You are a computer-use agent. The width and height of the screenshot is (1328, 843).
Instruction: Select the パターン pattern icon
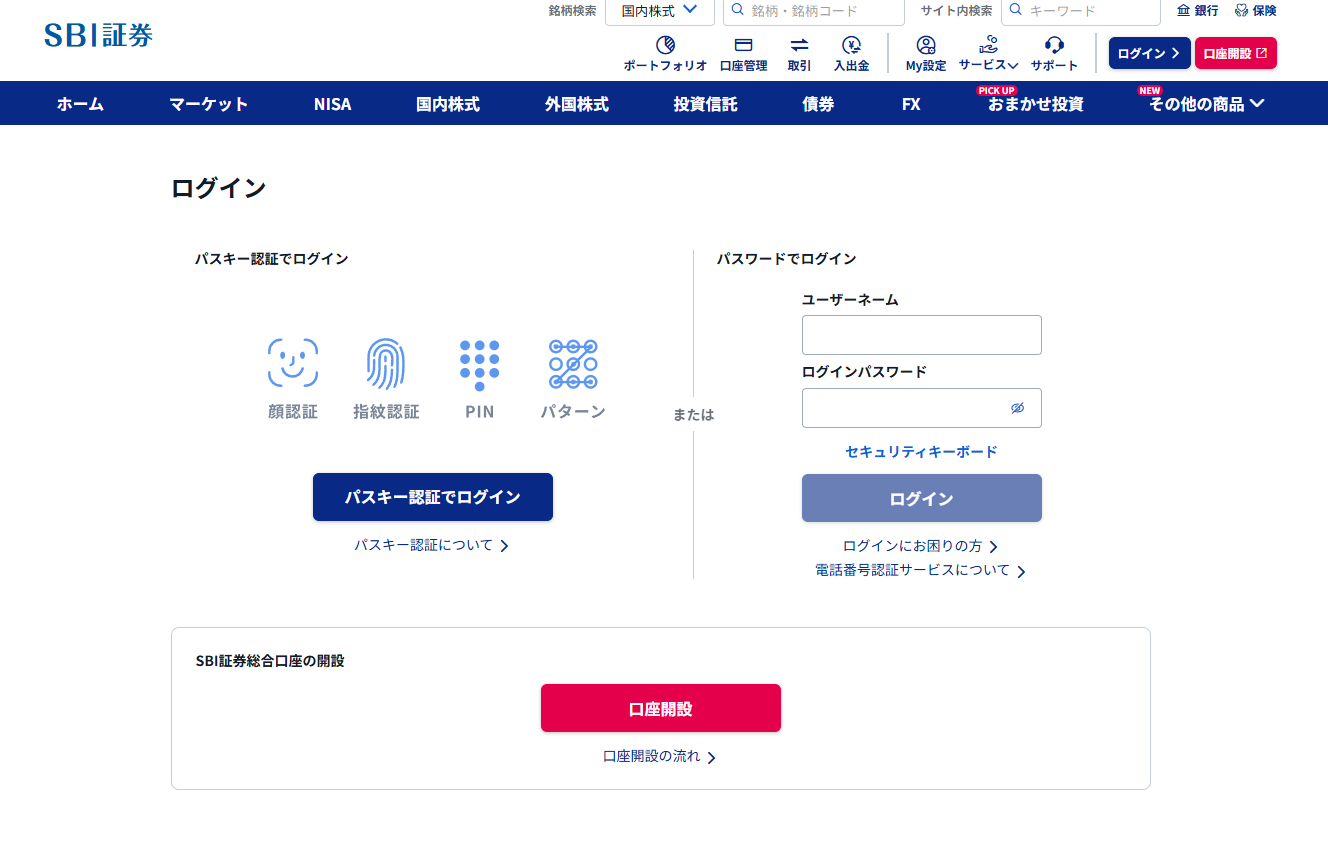coord(573,363)
